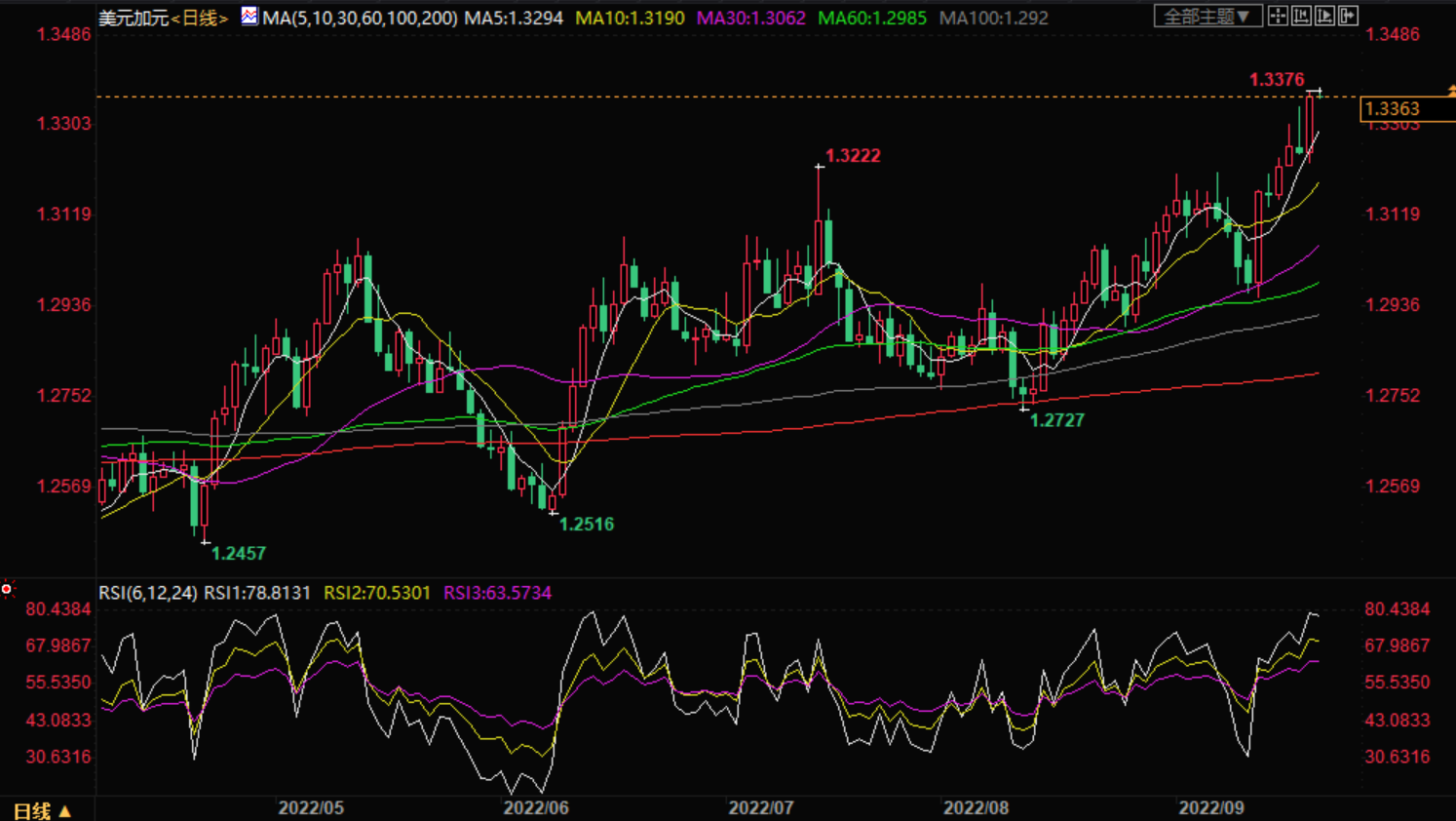Image resolution: width=1456 pixels, height=821 pixels.
Task: Click the current price tag 1.3363
Action: [1394, 108]
